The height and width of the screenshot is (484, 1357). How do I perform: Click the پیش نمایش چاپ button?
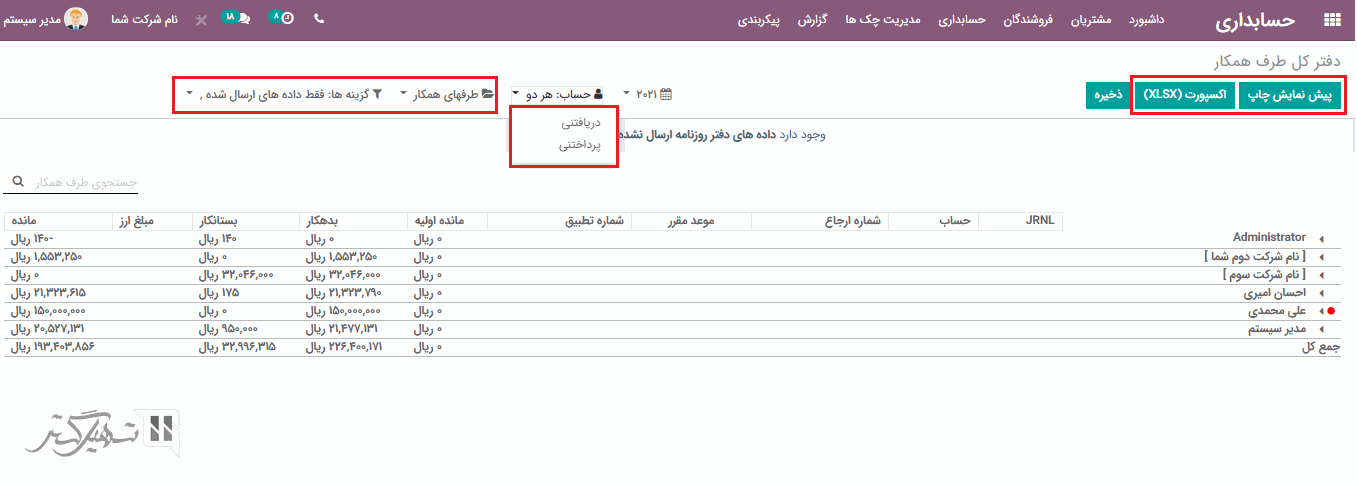click(1291, 95)
